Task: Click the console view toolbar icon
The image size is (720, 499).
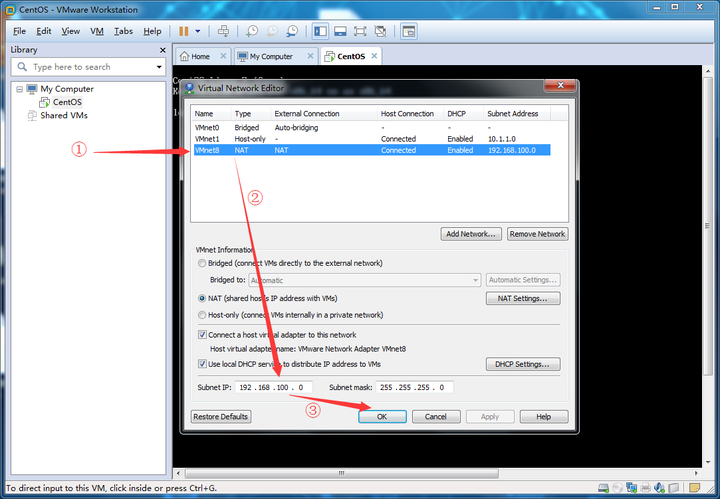Action: point(409,31)
